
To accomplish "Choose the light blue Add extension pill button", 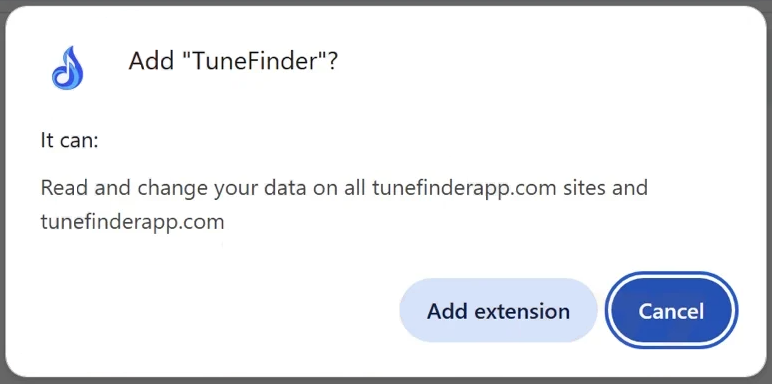I will point(498,311).
